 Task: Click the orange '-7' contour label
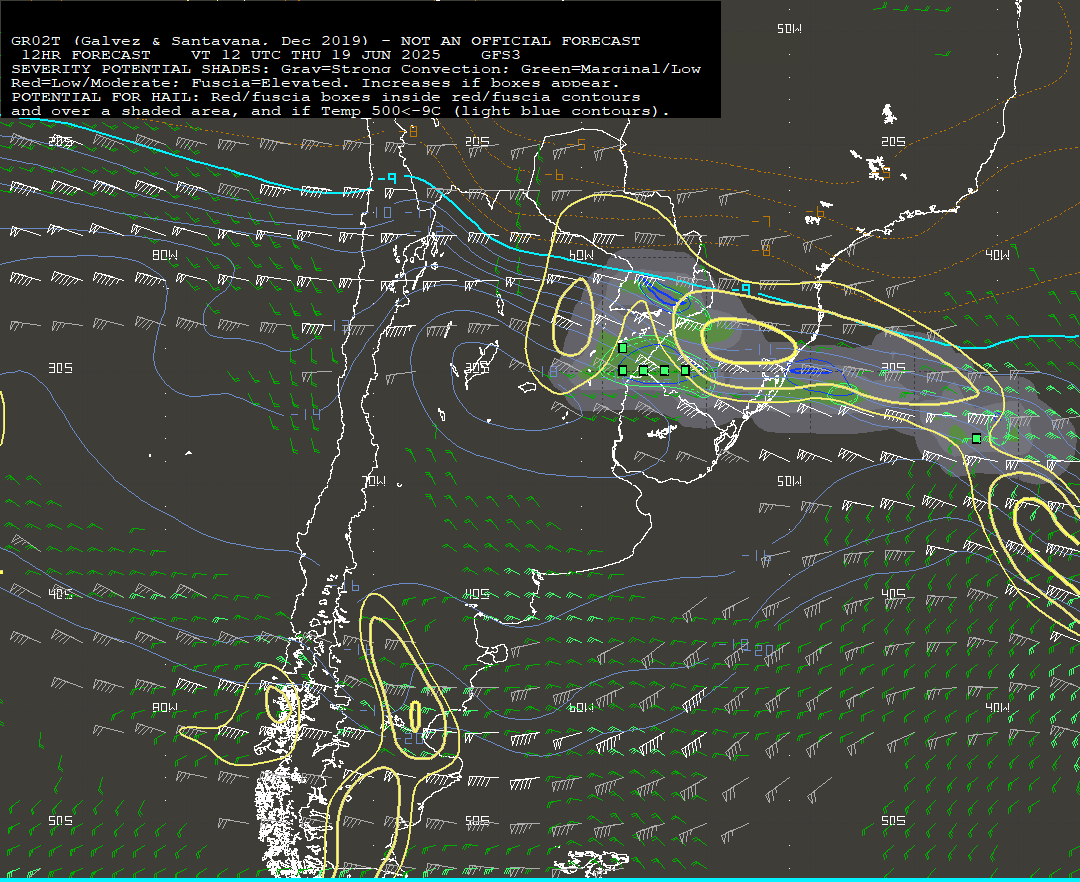[762, 221]
